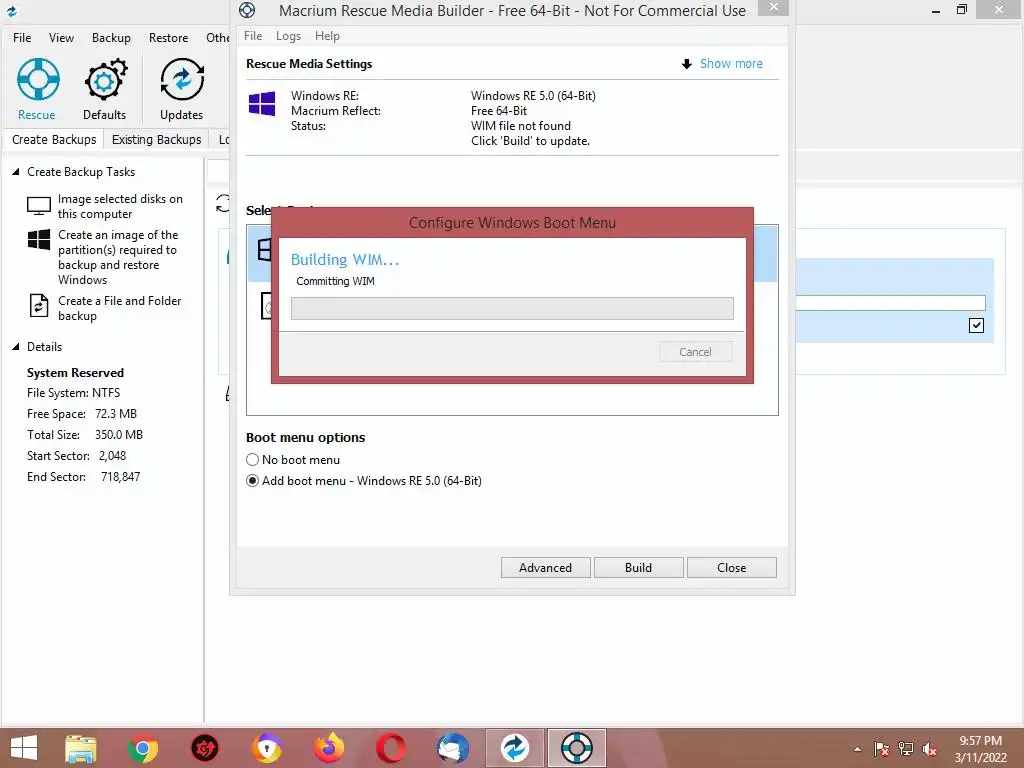Open the red gear app in taskbar
This screenshot has width=1024, height=768.
pyautogui.click(x=204, y=748)
